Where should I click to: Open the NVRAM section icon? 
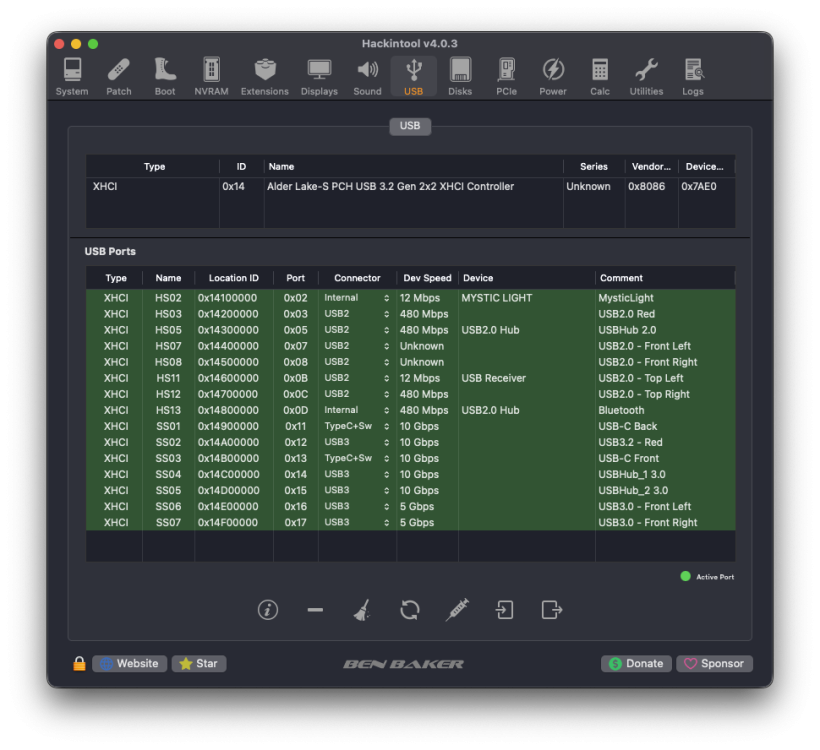click(x=211, y=76)
